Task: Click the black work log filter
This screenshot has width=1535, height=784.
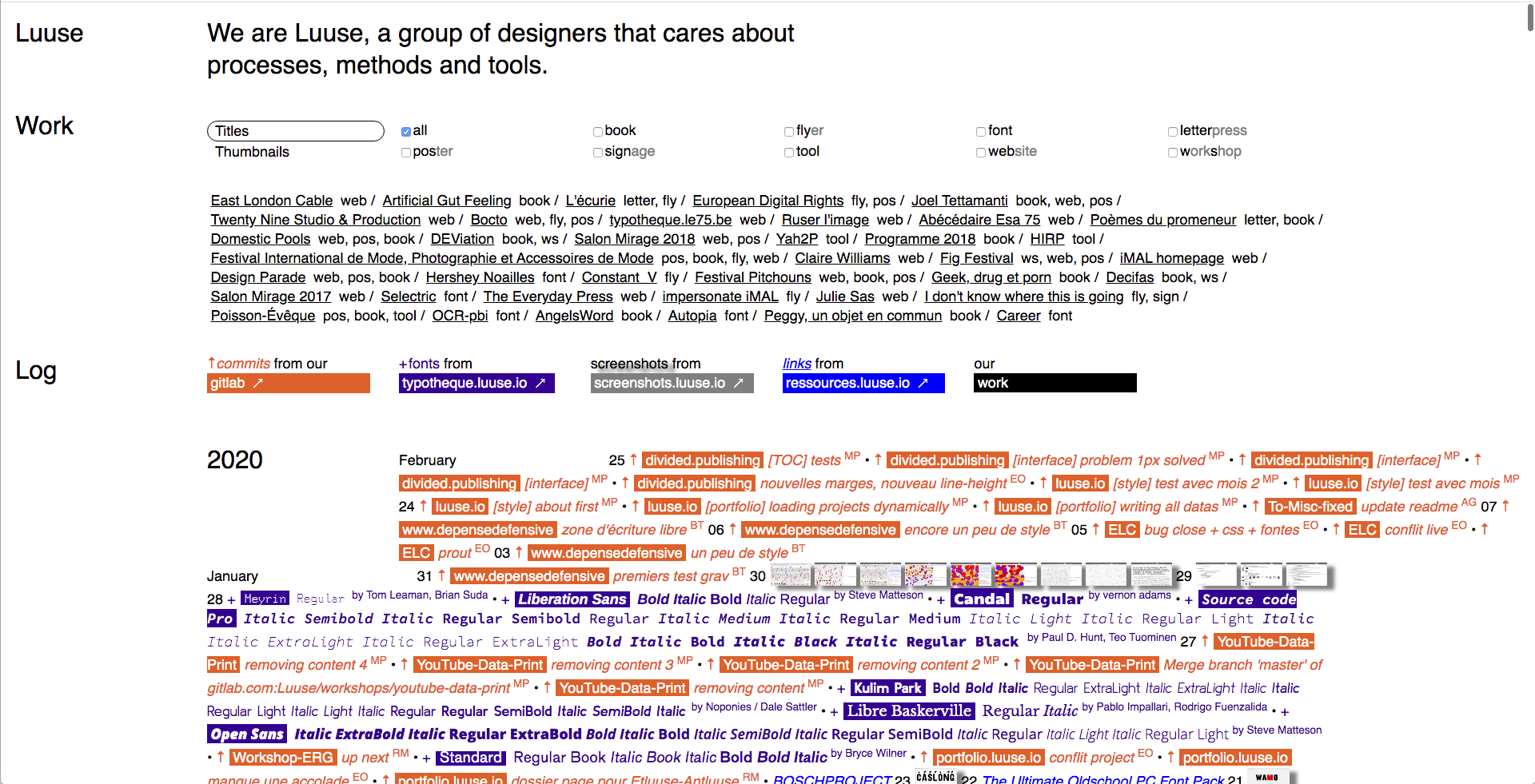Action: (x=1055, y=384)
